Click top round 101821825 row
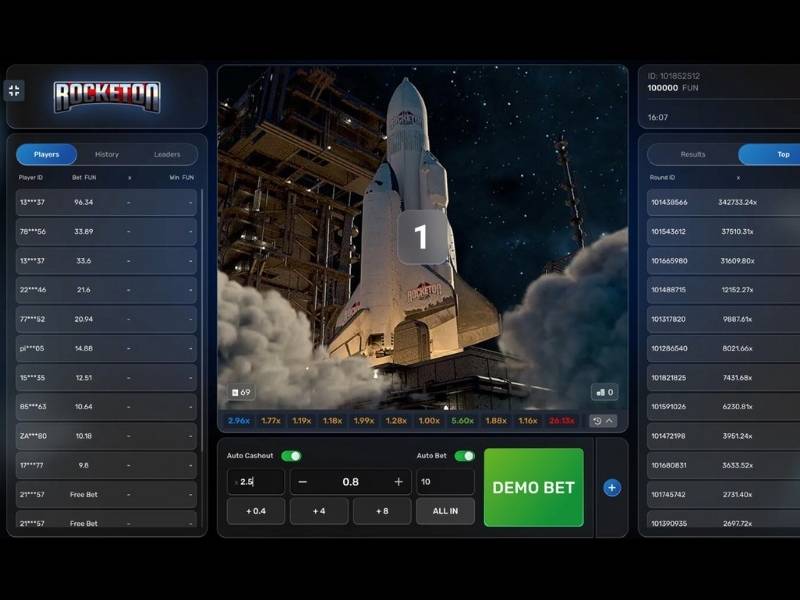Screen dimensions: 800x600 [x=723, y=378]
